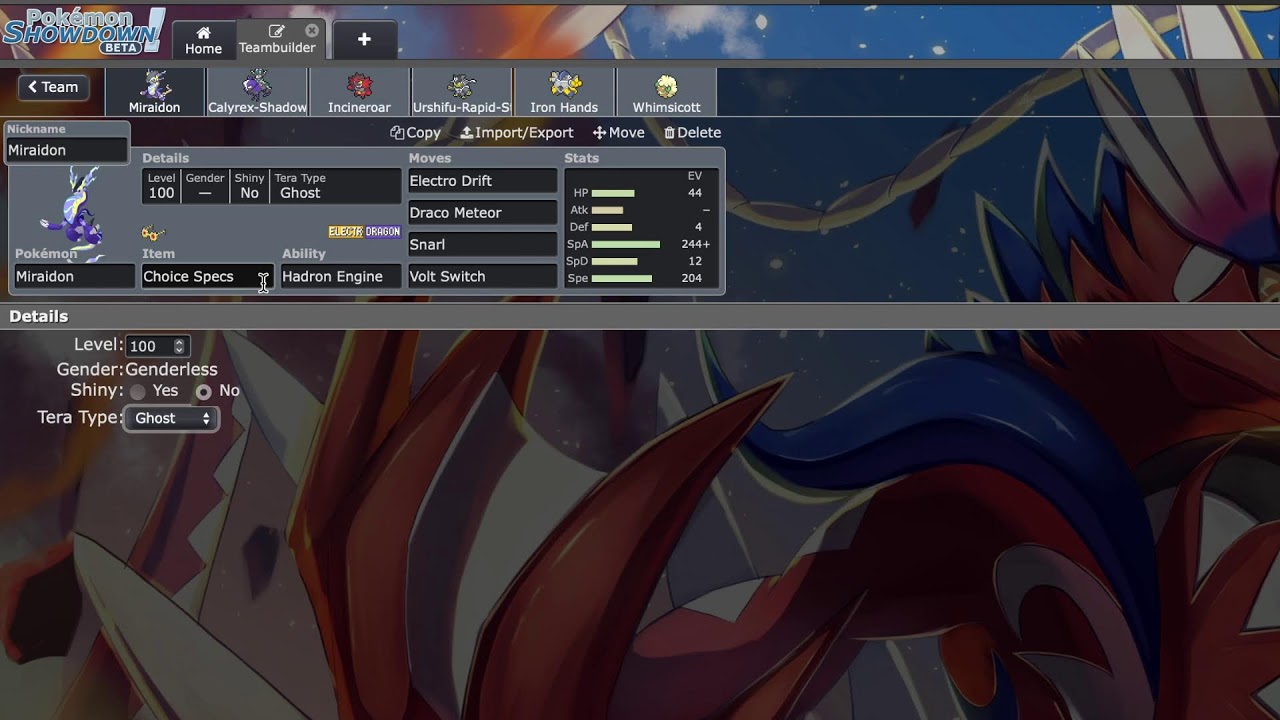Edit the Choice Specs item field
Viewport: 1280px width, 720px height.
206,276
